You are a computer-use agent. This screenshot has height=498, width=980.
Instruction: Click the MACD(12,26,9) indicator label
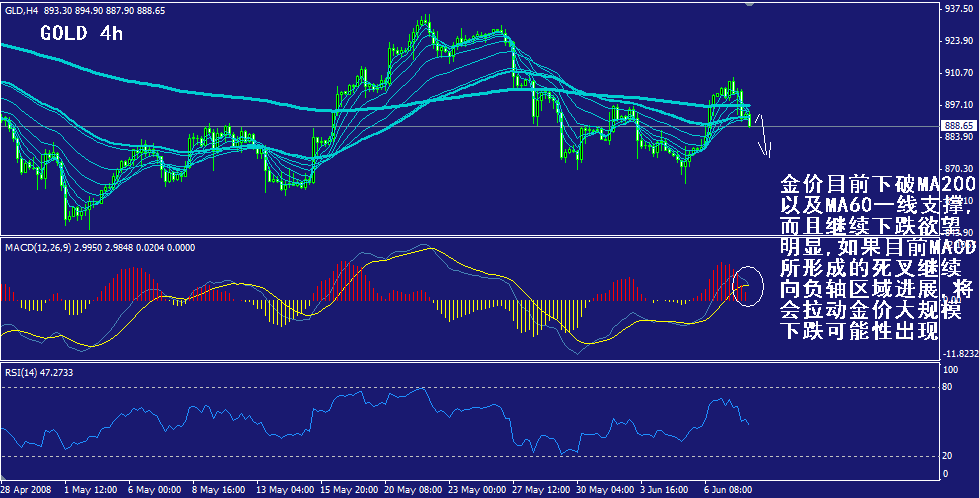[100, 247]
